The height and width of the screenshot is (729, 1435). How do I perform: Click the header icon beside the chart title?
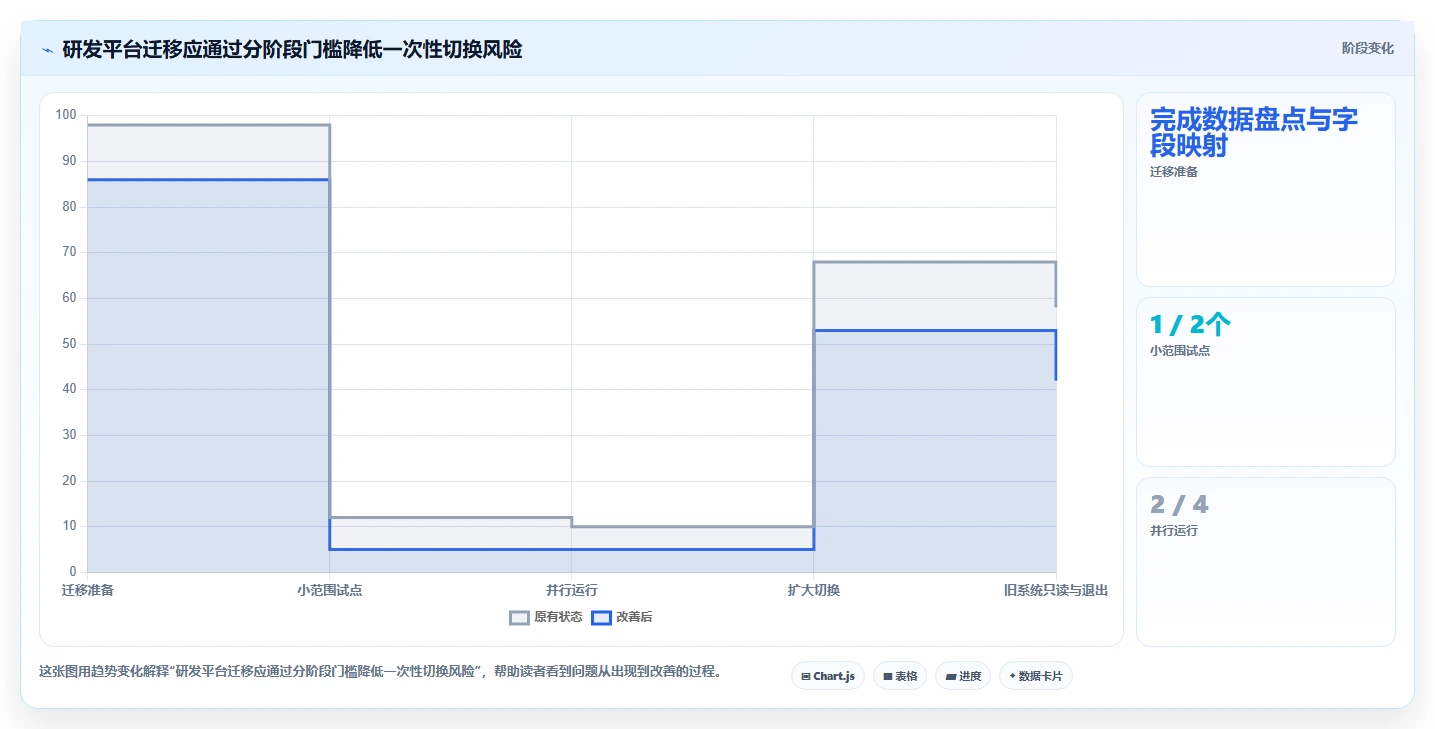click(x=47, y=50)
